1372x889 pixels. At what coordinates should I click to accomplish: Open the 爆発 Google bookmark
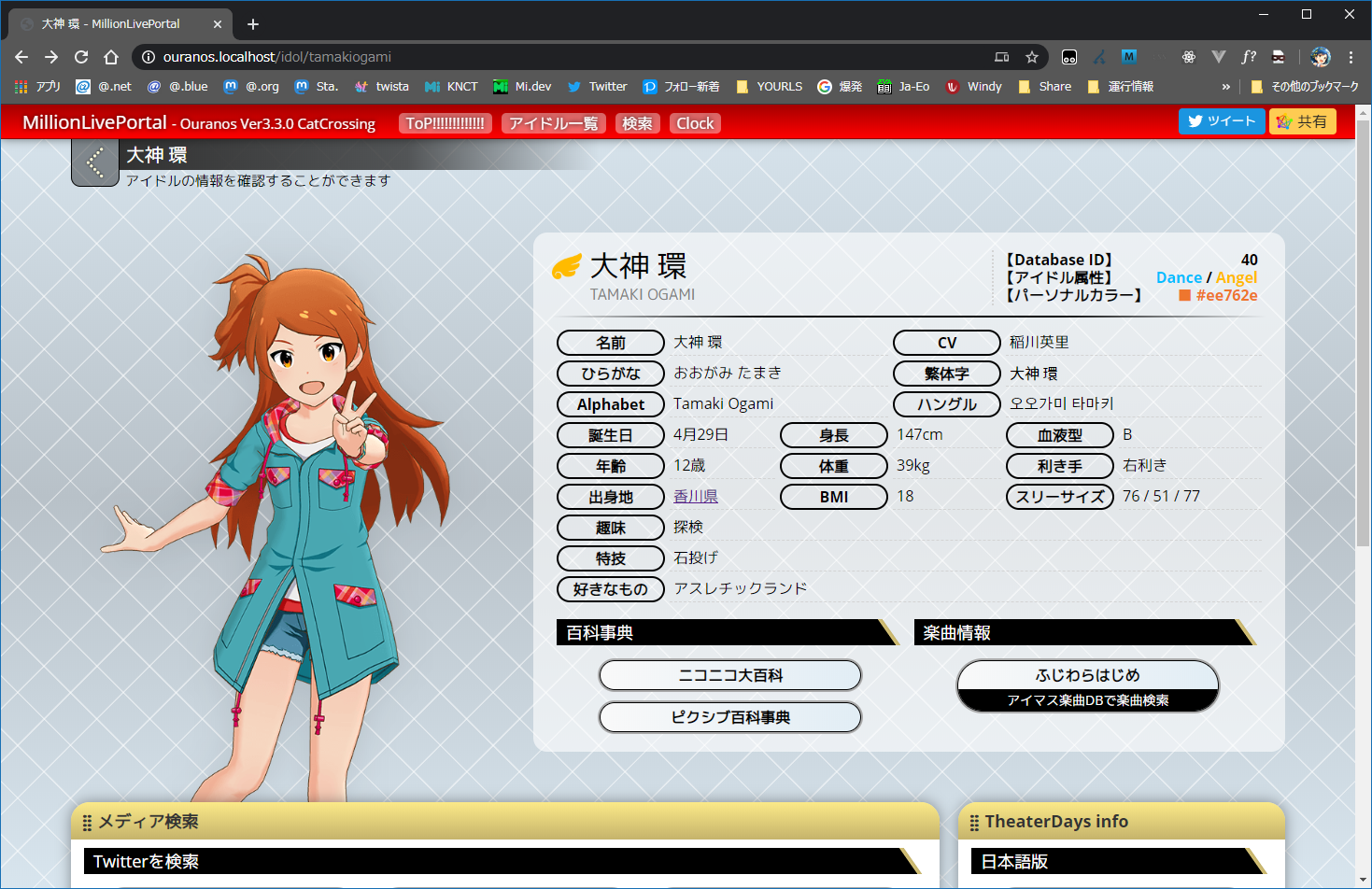(840, 87)
